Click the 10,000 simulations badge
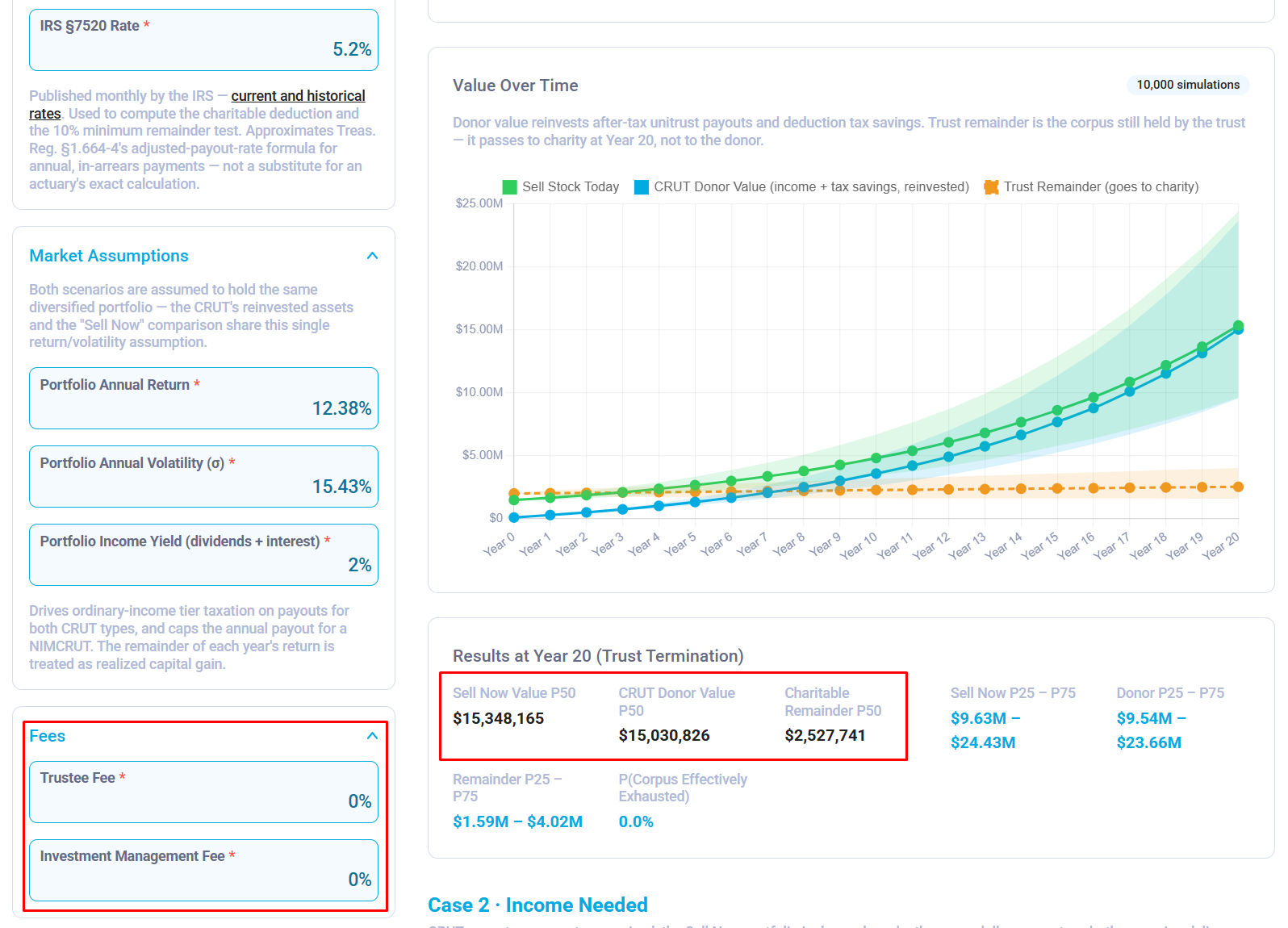The image size is (1288, 928). tap(1188, 85)
